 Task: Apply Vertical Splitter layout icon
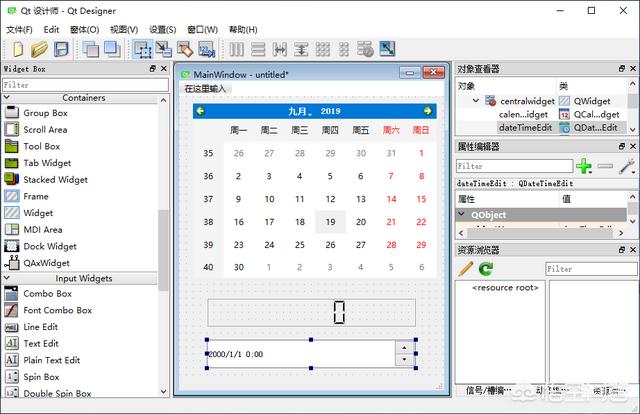[301, 49]
